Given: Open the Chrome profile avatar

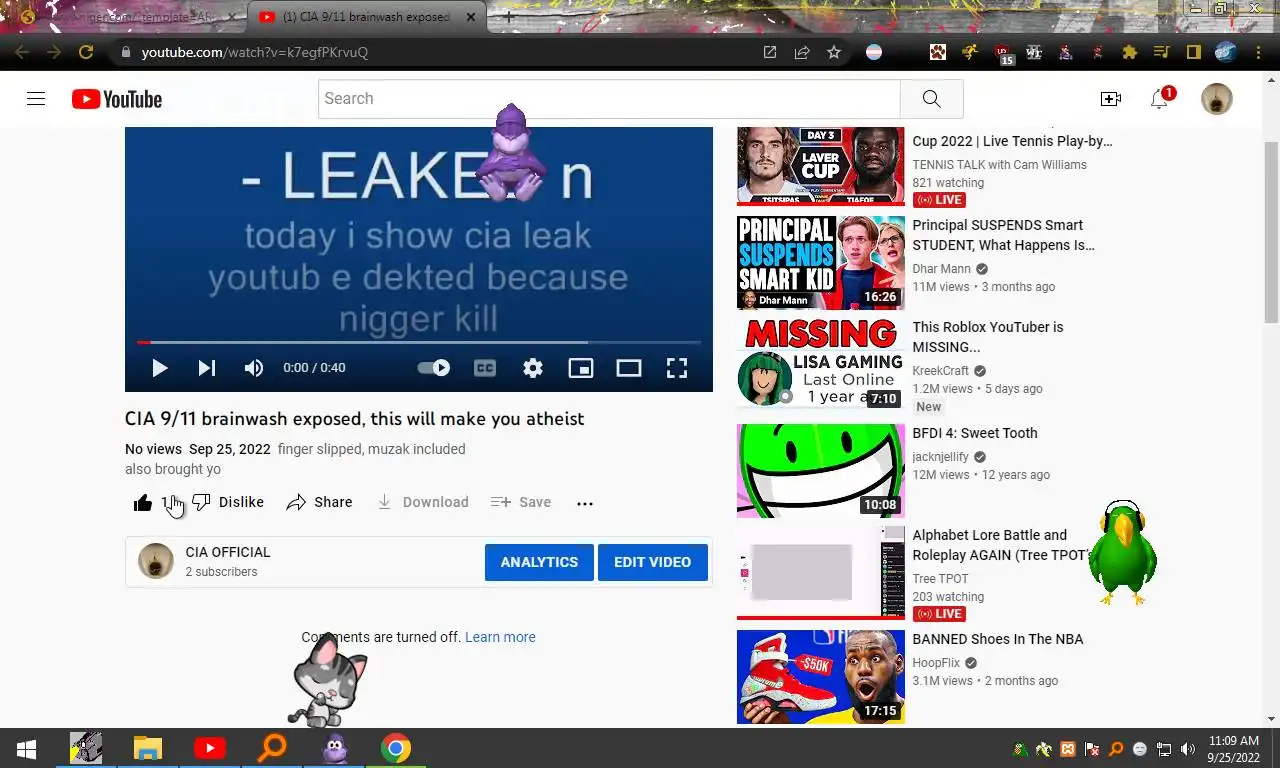Looking at the screenshot, I should 1226,52.
